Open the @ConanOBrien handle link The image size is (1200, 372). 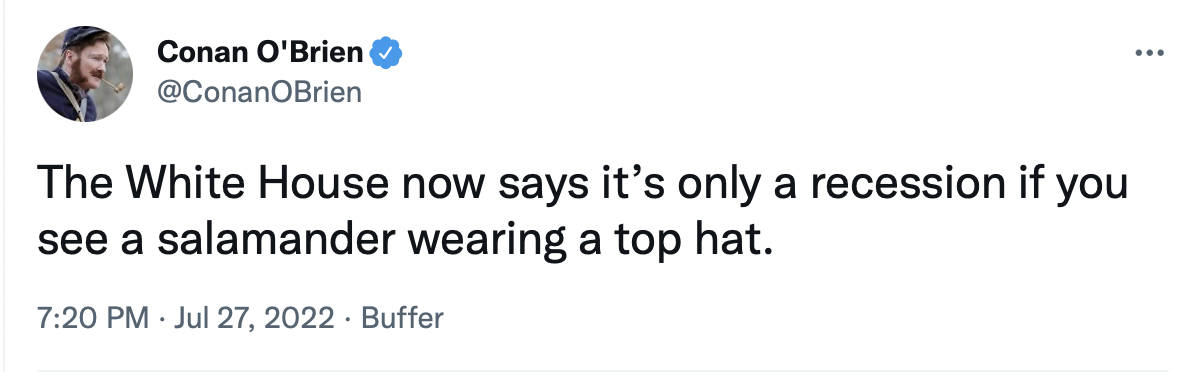pyautogui.click(x=258, y=93)
